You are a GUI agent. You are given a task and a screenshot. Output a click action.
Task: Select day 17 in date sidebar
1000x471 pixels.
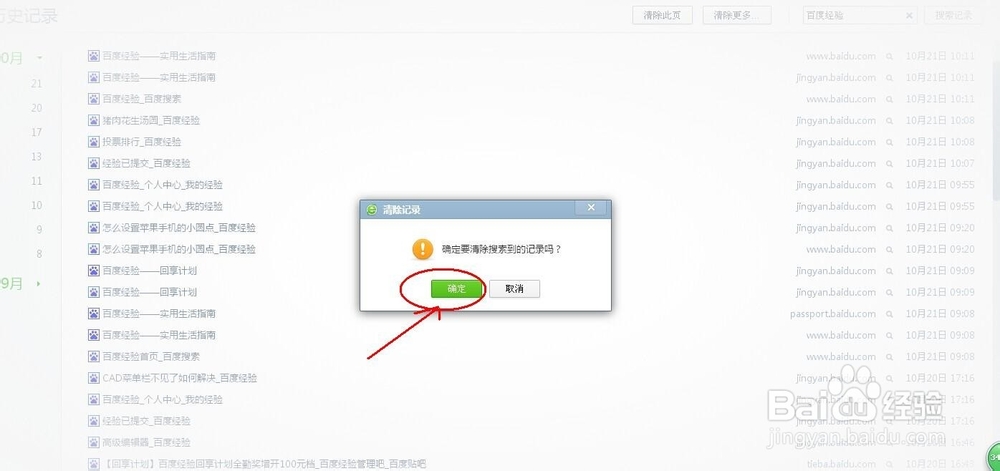36,132
